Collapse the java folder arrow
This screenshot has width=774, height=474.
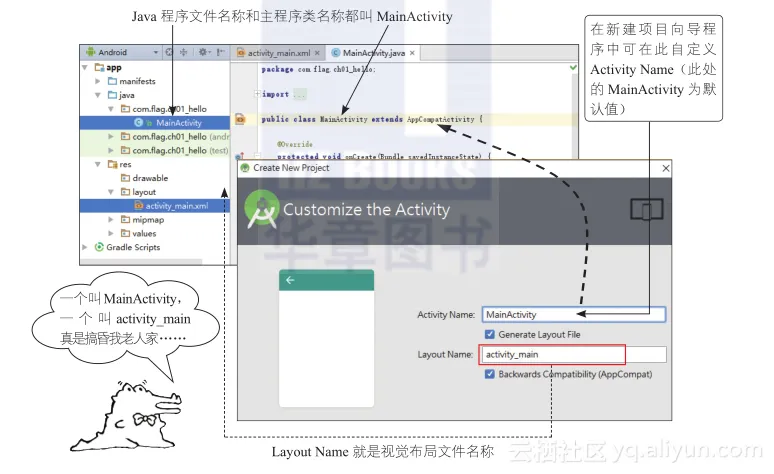click(98, 95)
